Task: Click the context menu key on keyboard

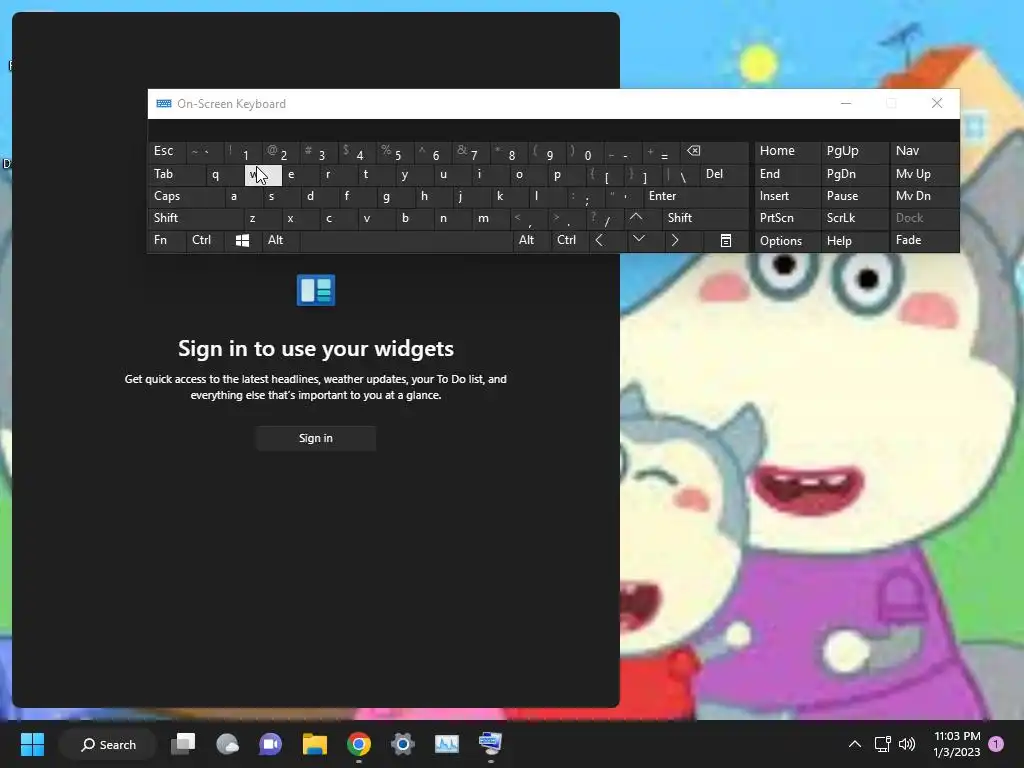Action: [726, 240]
